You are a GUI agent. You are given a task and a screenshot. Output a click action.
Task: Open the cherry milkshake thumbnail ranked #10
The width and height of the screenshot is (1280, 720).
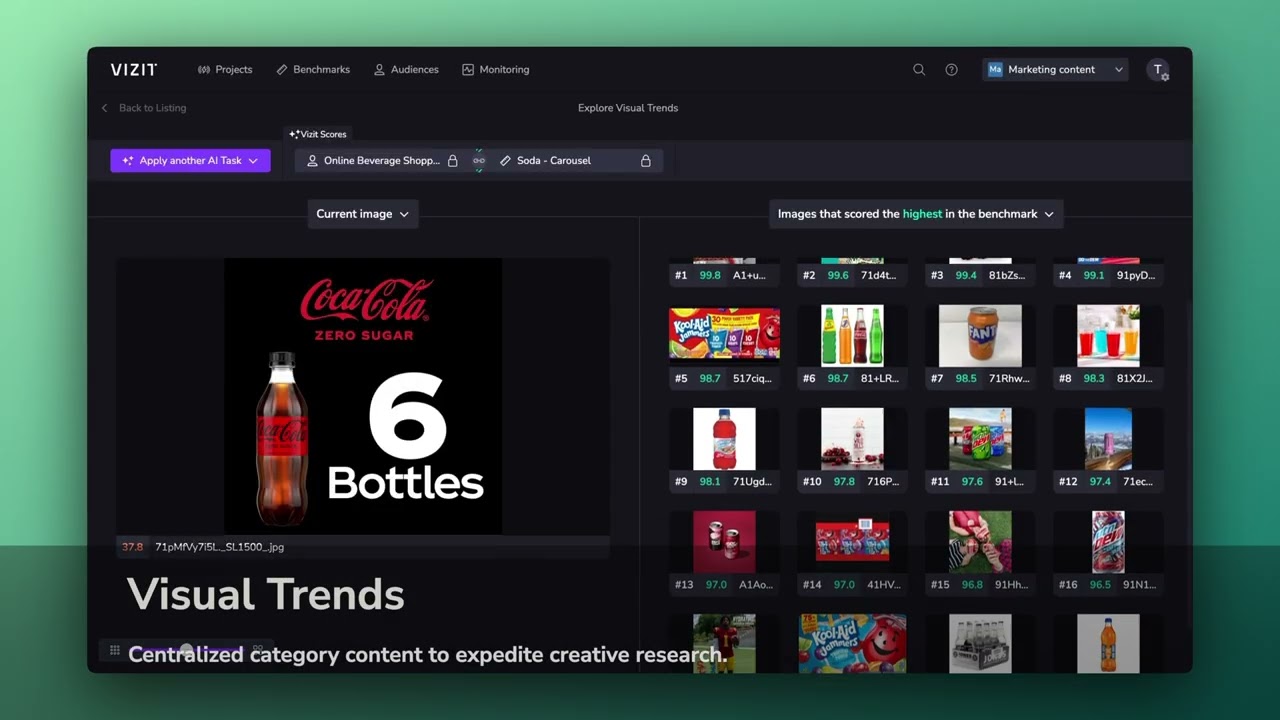coord(852,439)
